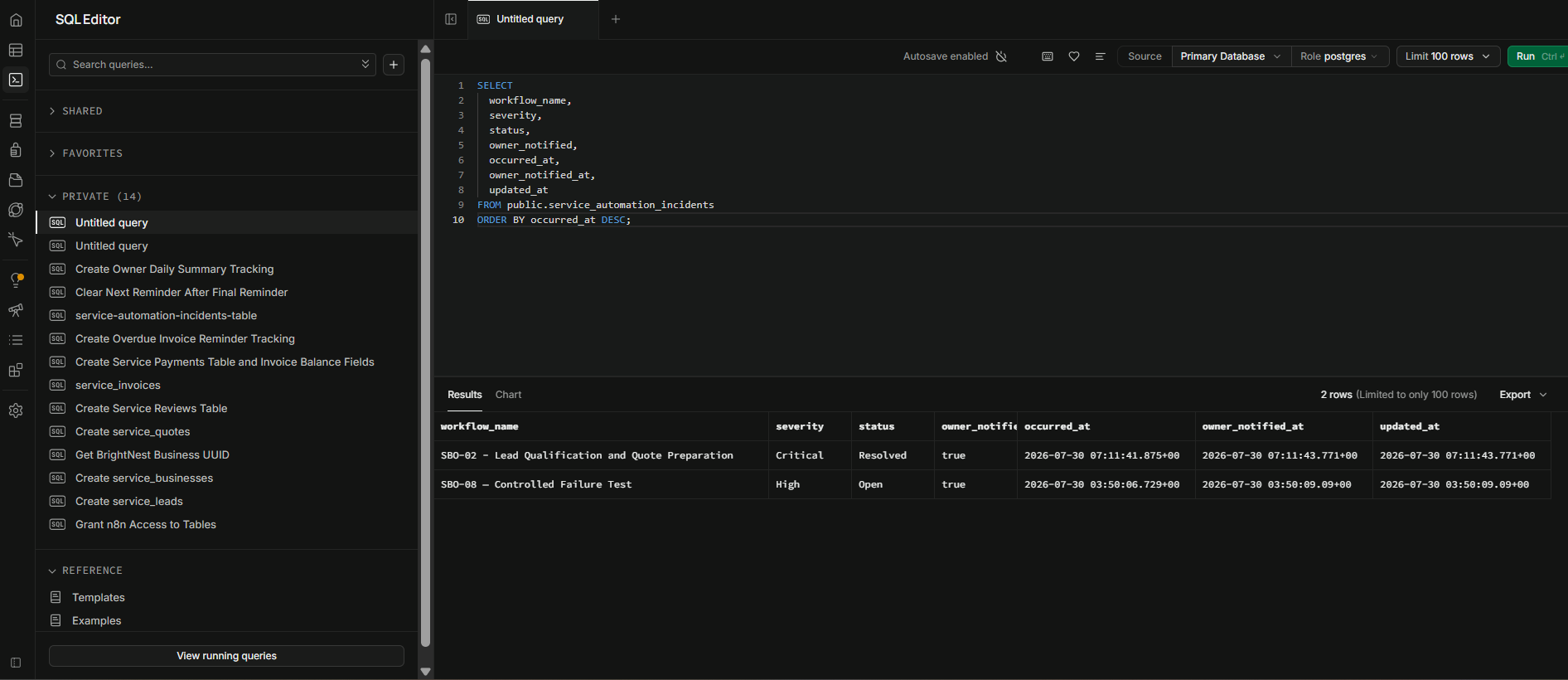Run the query with the Run button
Screen dimensions: 1568x680
pyautogui.click(x=1537, y=56)
